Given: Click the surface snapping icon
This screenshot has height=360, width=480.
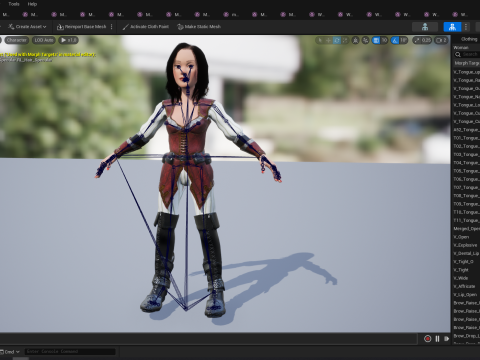Looking at the screenshot, I should [x=366, y=40].
